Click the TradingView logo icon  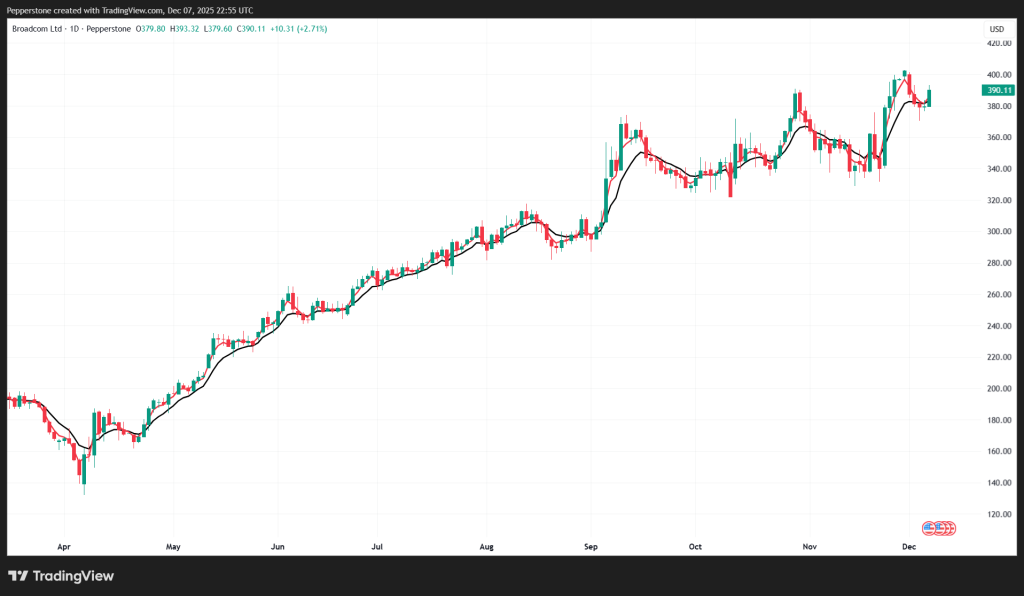[x=18, y=576]
